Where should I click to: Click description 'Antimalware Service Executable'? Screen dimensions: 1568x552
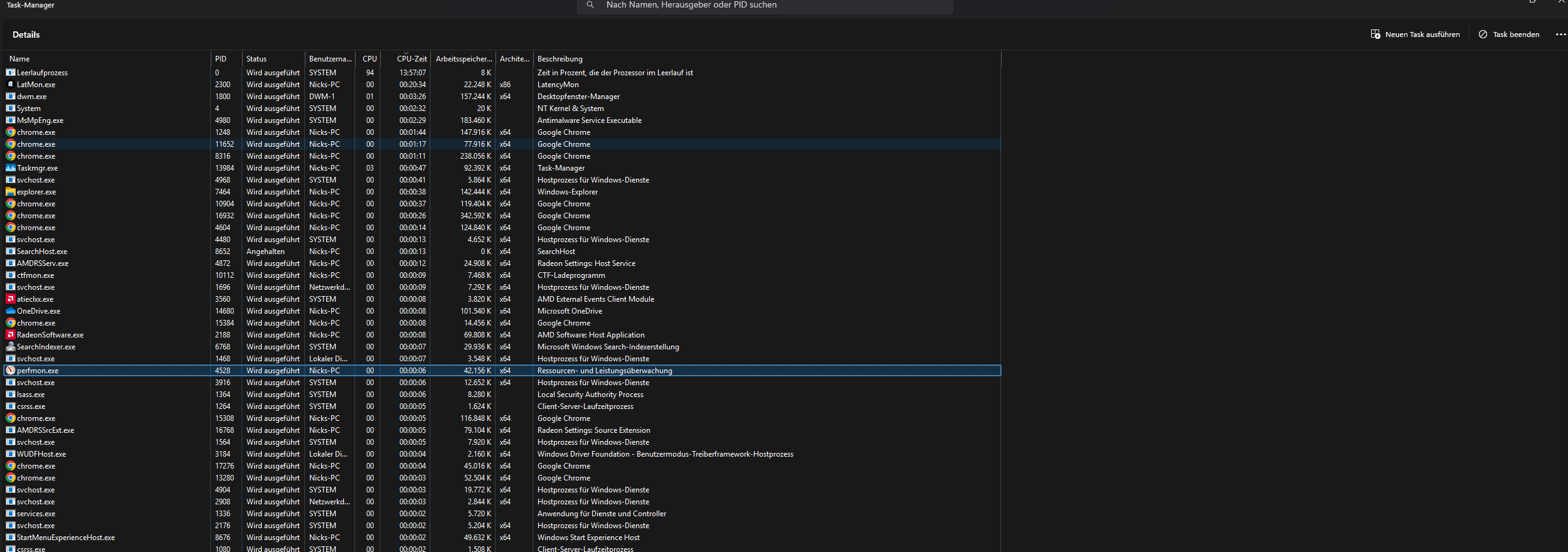590,120
